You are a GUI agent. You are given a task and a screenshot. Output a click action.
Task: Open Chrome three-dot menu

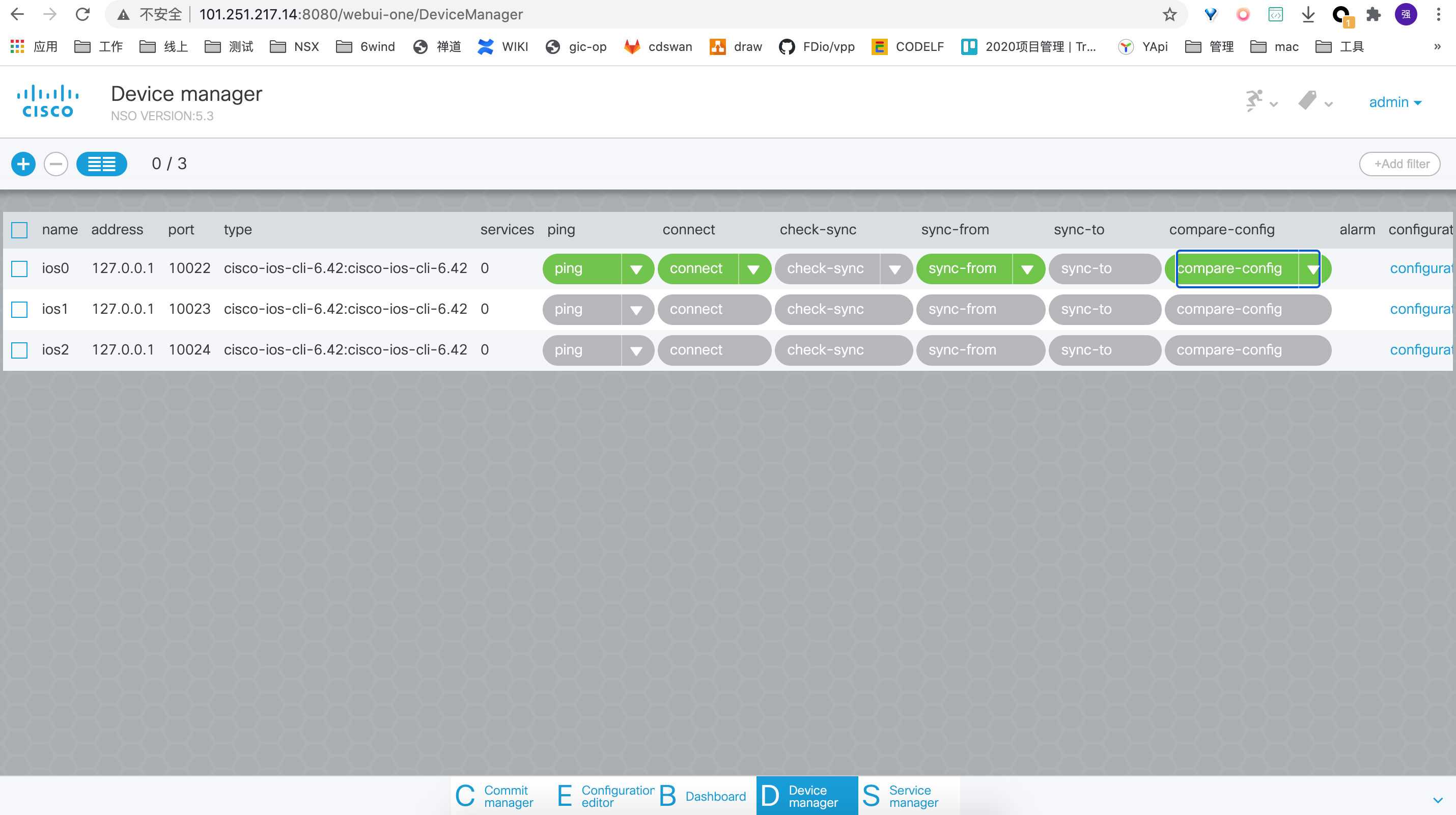point(1439,14)
